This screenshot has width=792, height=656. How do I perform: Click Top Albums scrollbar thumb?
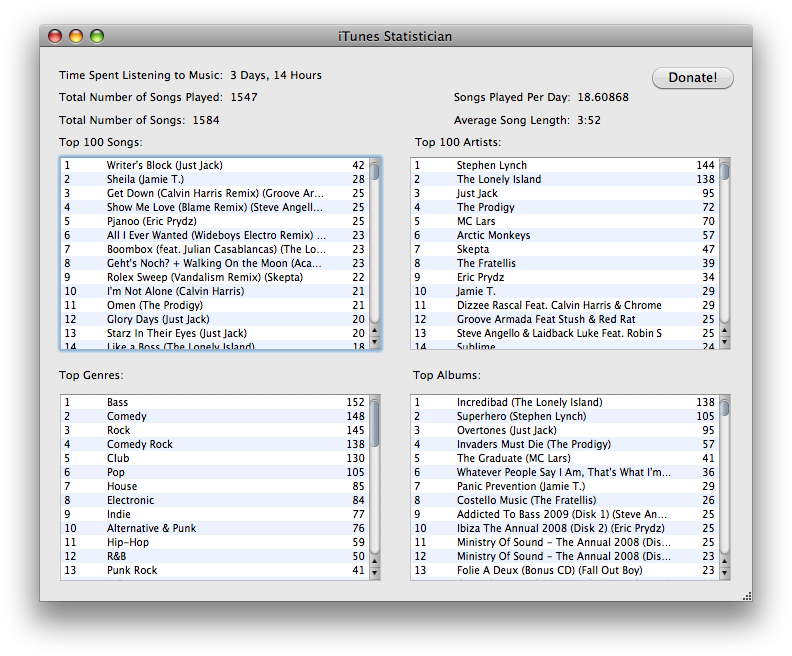[724, 407]
